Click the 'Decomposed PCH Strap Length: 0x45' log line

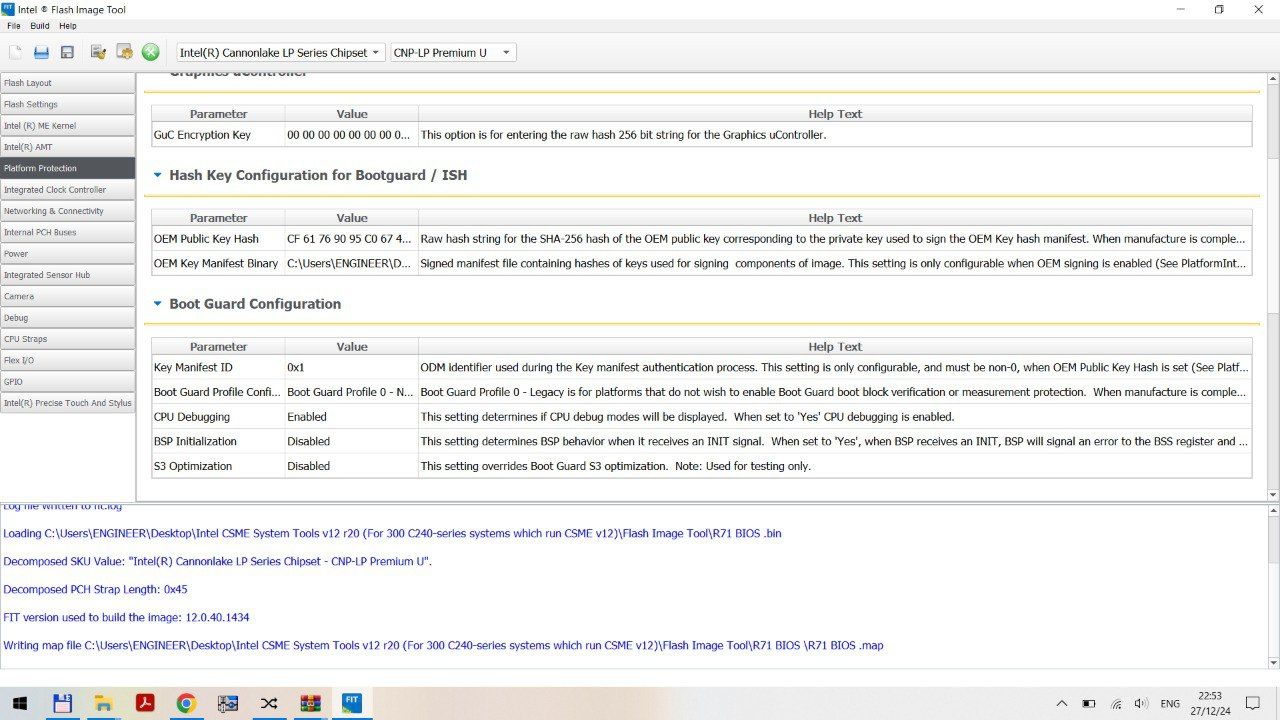point(95,590)
